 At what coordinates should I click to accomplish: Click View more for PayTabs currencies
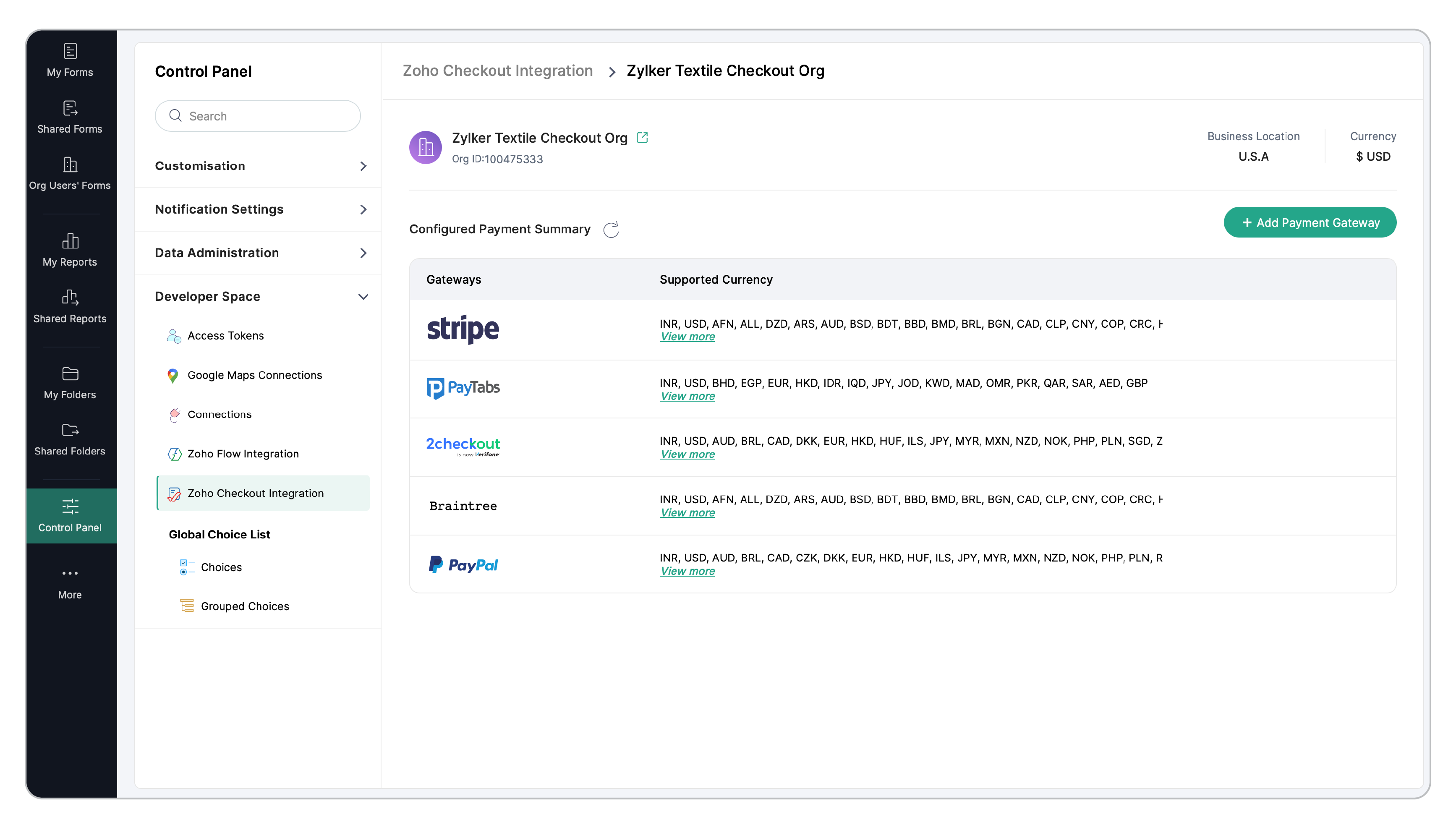pos(687,396)
